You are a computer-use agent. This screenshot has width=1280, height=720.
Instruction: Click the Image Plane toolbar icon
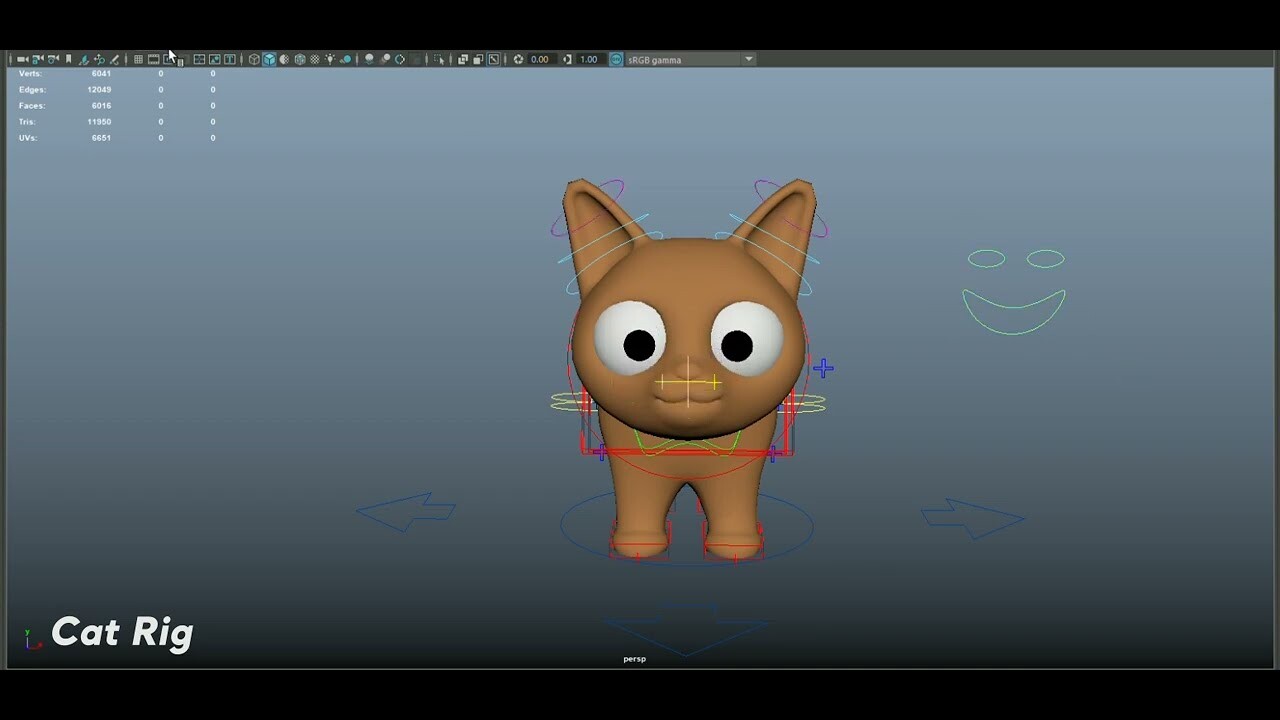pos(84,59)
